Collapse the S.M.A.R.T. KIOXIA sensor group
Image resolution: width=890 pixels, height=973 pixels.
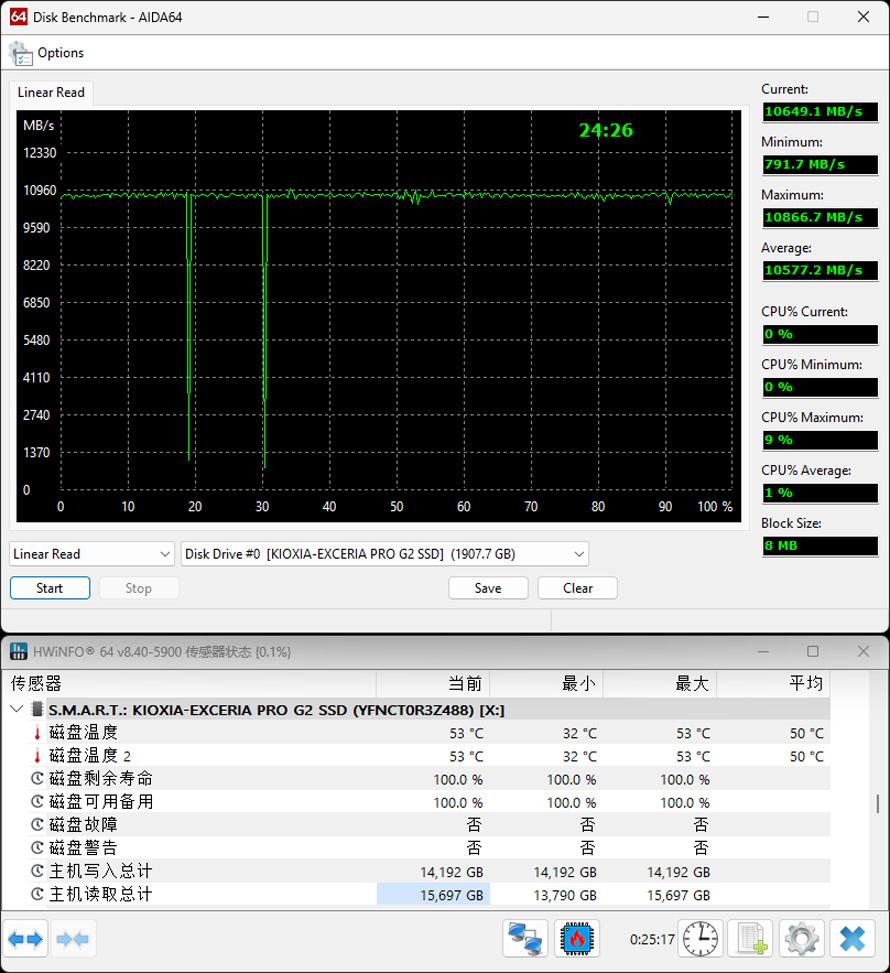(16, 710)
